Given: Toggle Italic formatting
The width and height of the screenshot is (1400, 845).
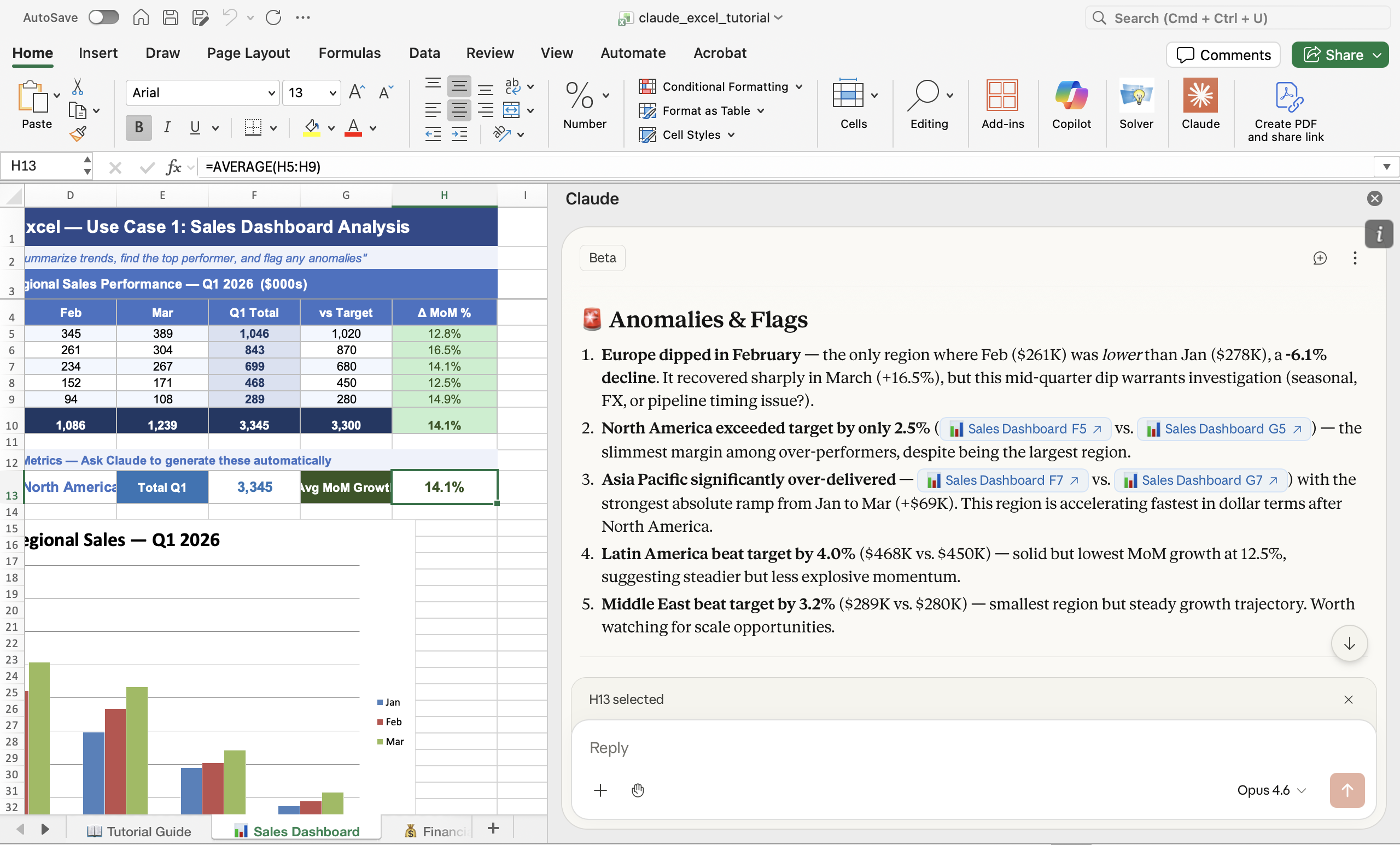Looking at the screenshot, I should [x=166, y=128].
